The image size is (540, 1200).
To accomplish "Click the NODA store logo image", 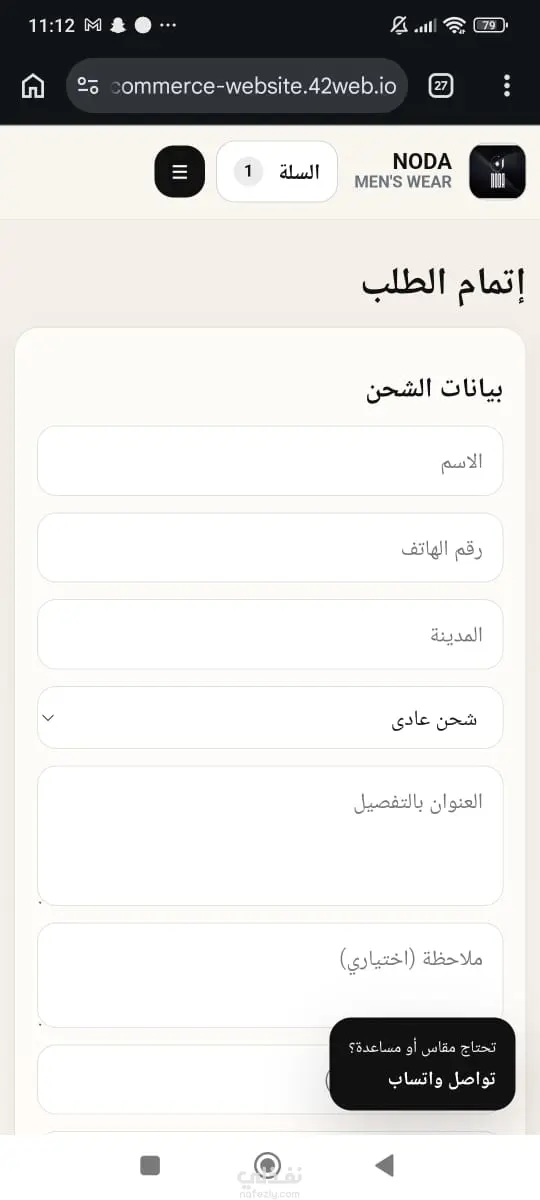I will 497,172.
